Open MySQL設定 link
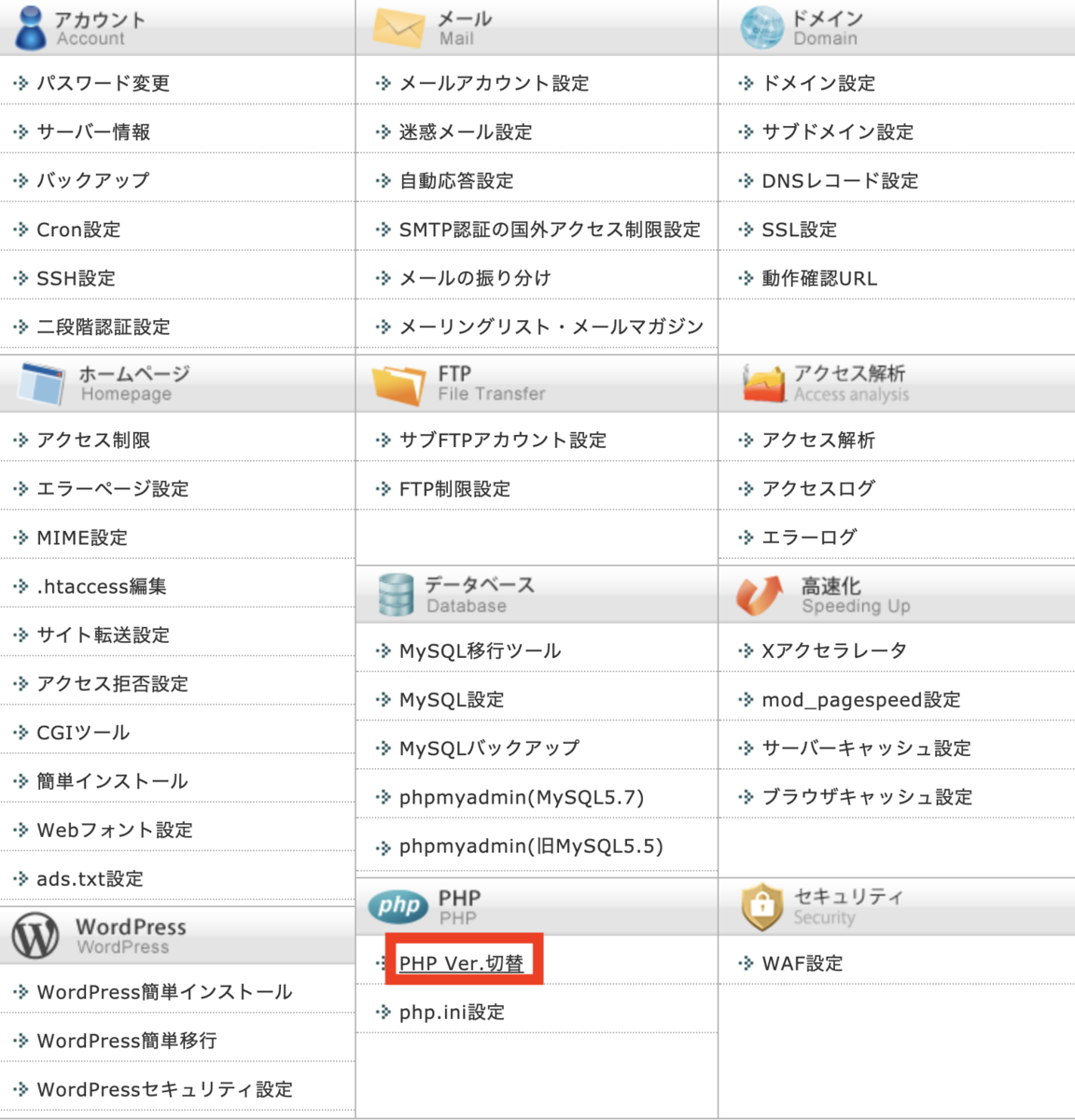1075x1120 pixels. [x=452, y=699]
